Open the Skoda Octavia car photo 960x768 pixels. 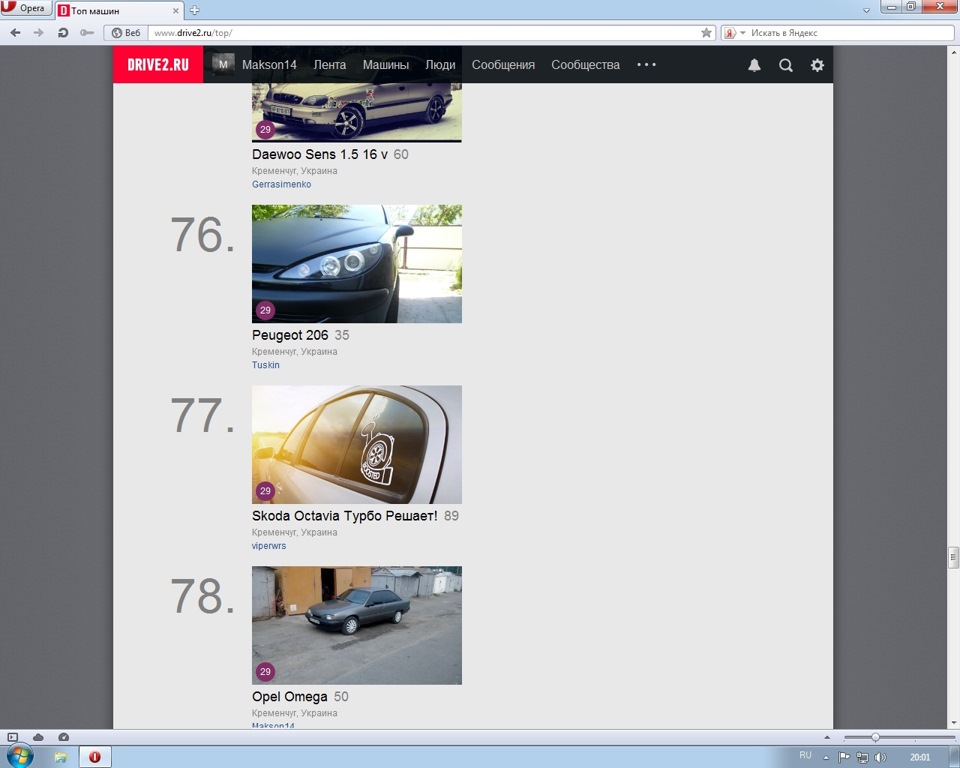(x=357, y=445)
